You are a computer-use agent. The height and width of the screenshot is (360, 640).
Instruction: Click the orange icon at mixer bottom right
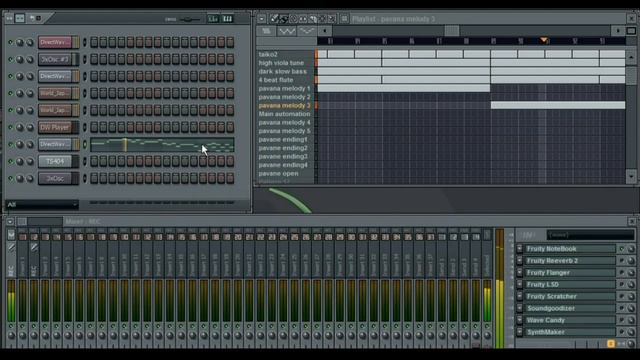tap(611, 344)
